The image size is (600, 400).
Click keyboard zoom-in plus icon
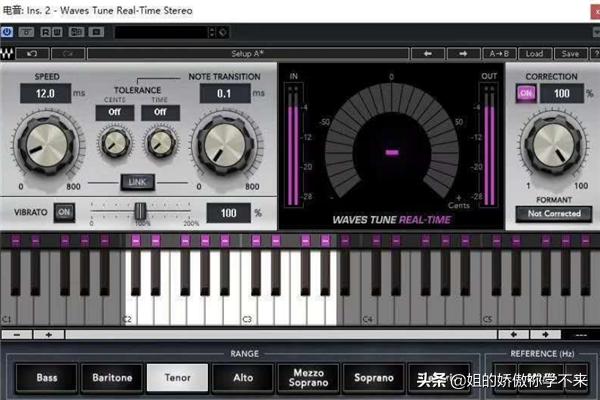pyautogui.click(x=47, y=334)
